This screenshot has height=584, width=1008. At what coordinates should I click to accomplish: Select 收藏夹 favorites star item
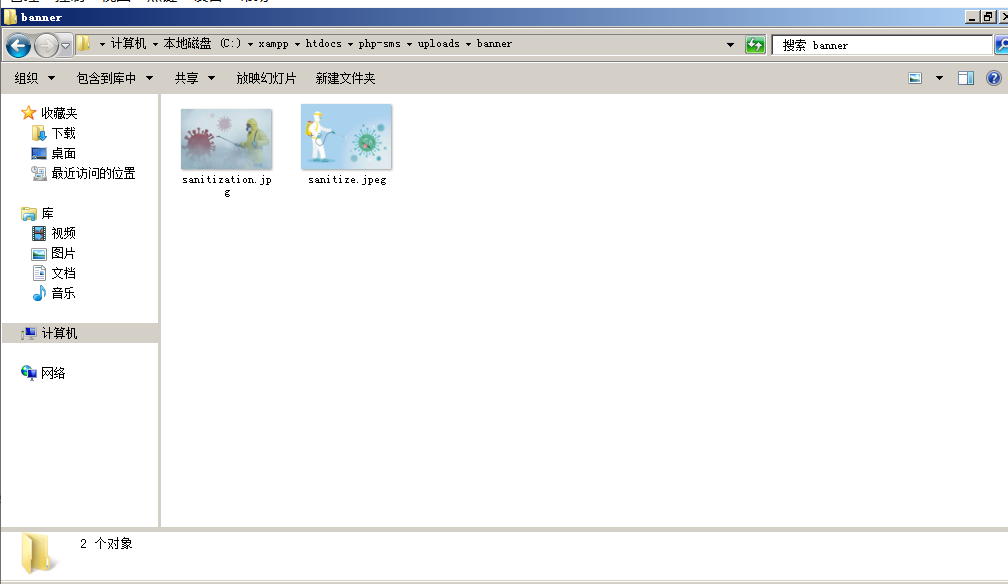click(58, 113)
